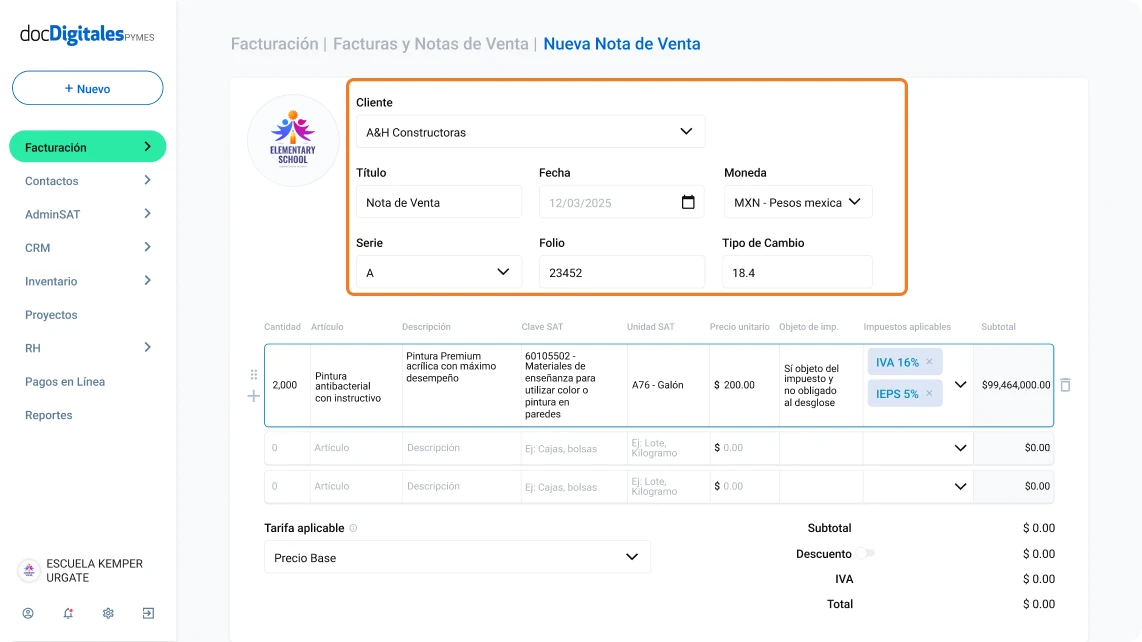Open the user profile icon in sidebar
Viewport: 1142px width, 642px height.
pyautogui.click(x=28, y=613)
